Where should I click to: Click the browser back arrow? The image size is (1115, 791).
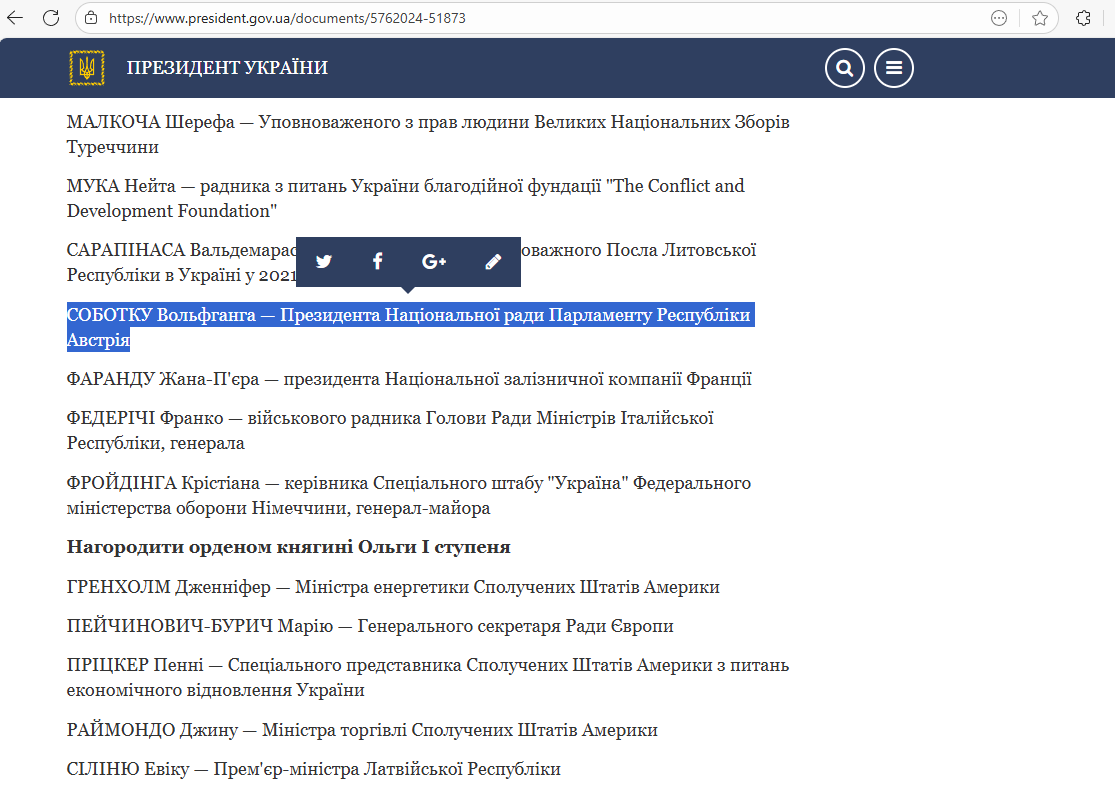[x=15, y=18]
